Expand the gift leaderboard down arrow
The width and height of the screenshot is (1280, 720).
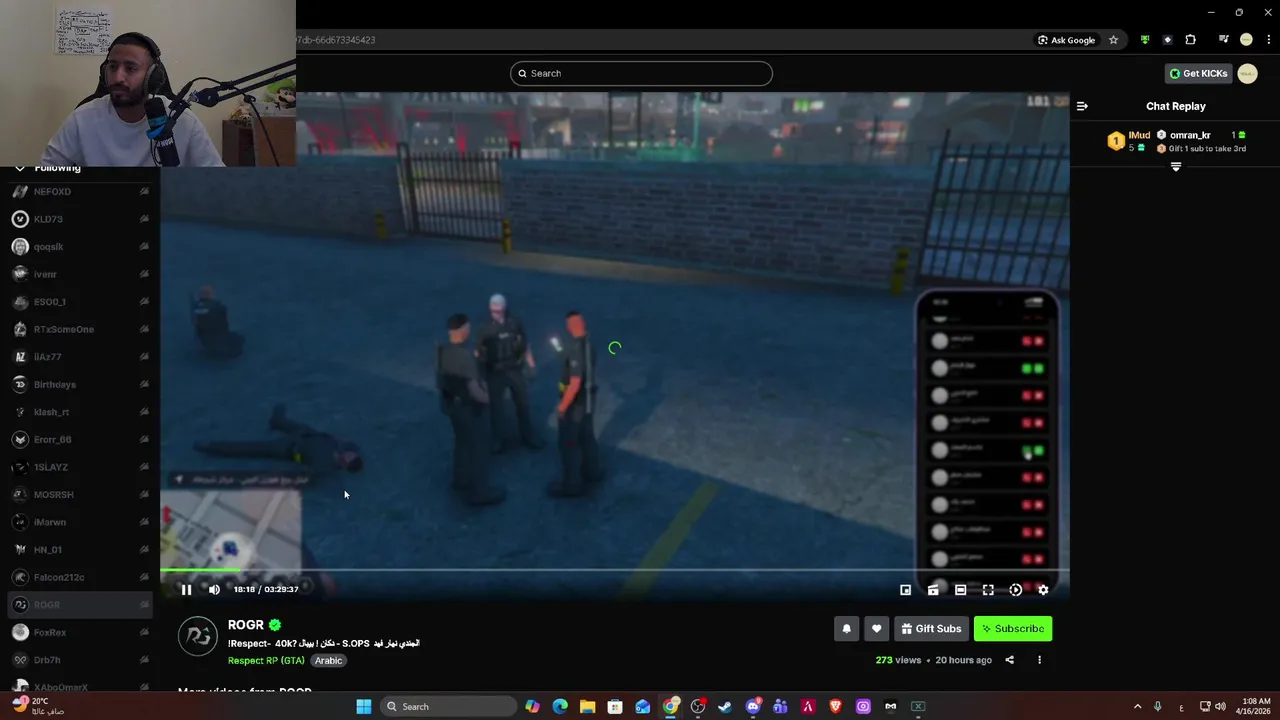click(x=1176, y=167)
